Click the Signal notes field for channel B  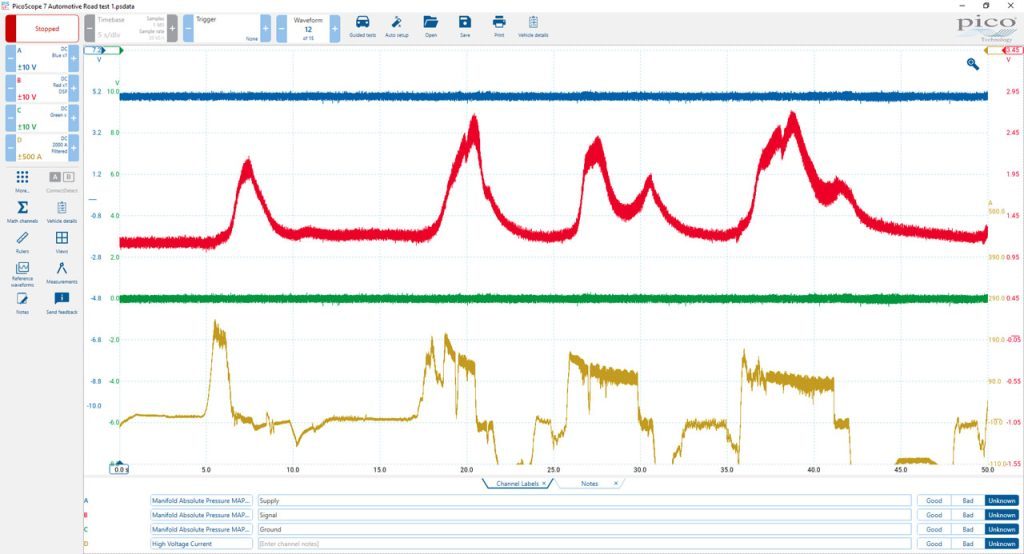click(x=584, y=515)
